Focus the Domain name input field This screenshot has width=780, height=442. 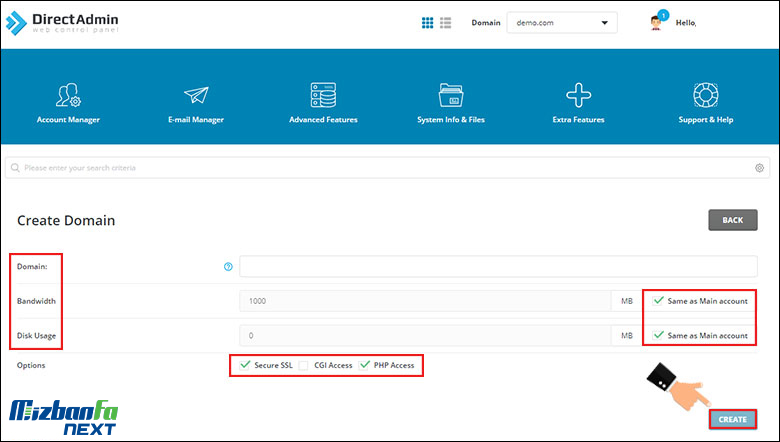[498, 267]
